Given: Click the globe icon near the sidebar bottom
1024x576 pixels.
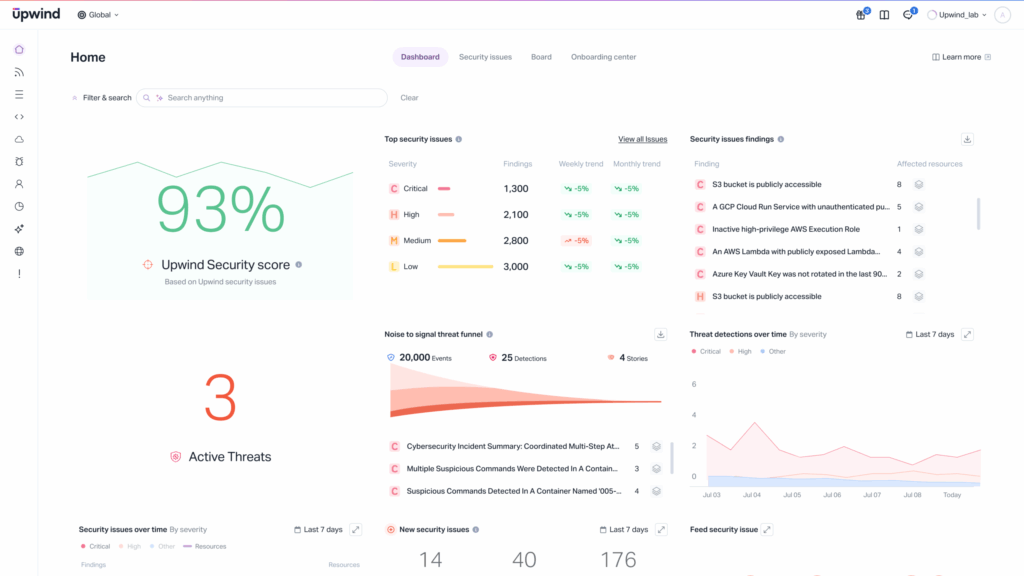Looking at the screenshot, I should tap(19, 251).
